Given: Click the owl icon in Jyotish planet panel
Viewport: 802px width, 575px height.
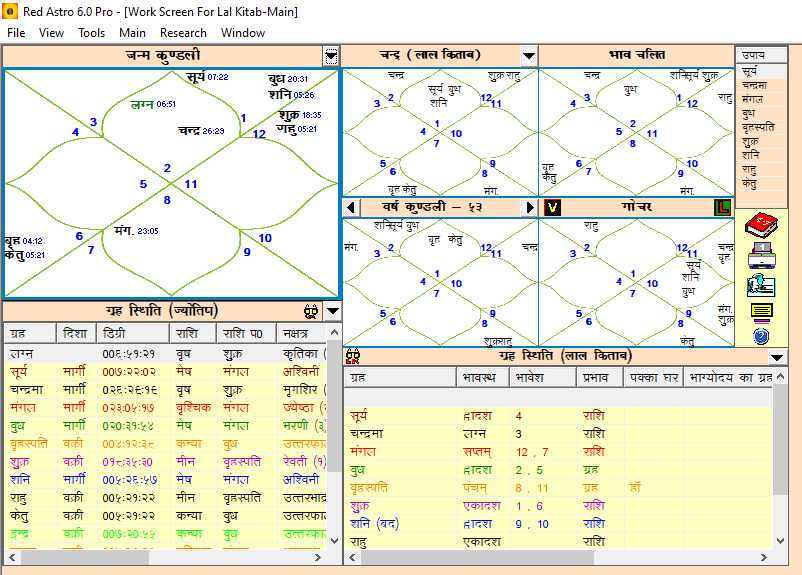Looking at the screenshot, I should (x=310, y=311).
